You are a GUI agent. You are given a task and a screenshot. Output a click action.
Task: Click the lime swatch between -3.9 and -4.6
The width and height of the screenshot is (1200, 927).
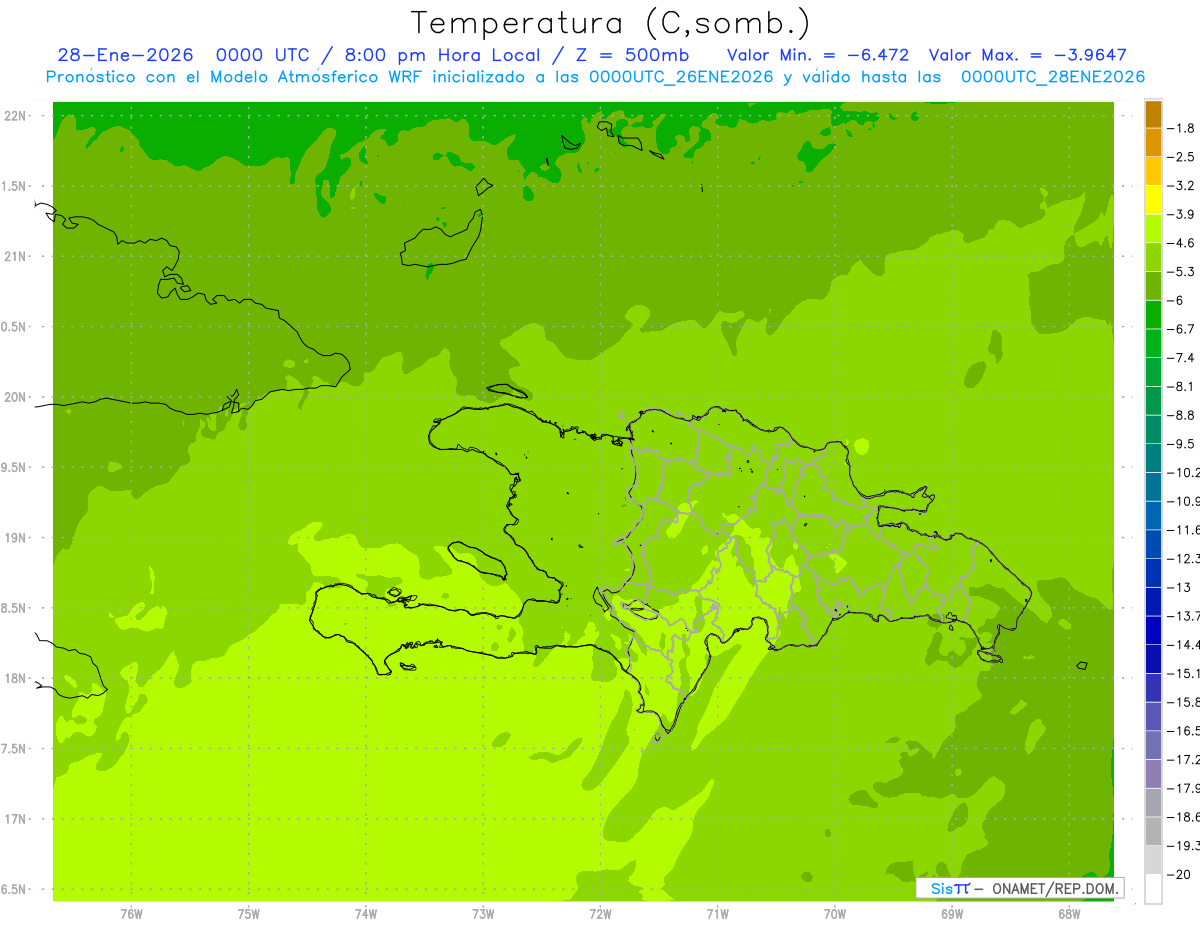click(1153, 229)
